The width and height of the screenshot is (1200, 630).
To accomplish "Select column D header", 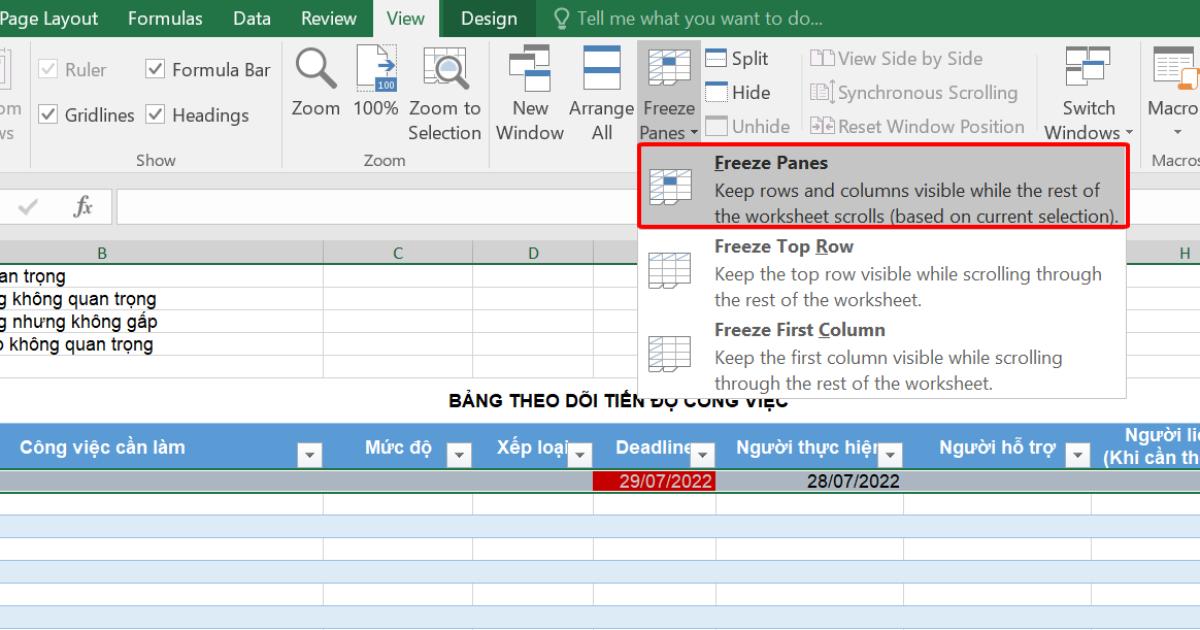I will pyautogui.click(x=533, y=254).
